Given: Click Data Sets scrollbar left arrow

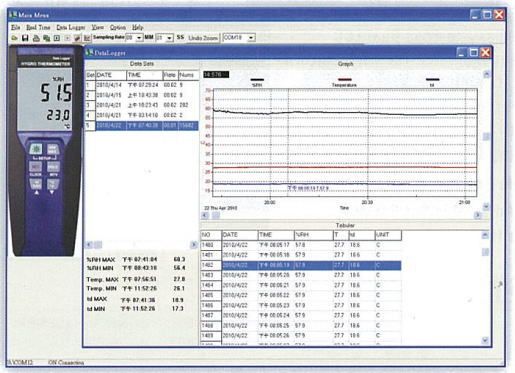Looking at the screenshot, I should click(x=89, y=245).
